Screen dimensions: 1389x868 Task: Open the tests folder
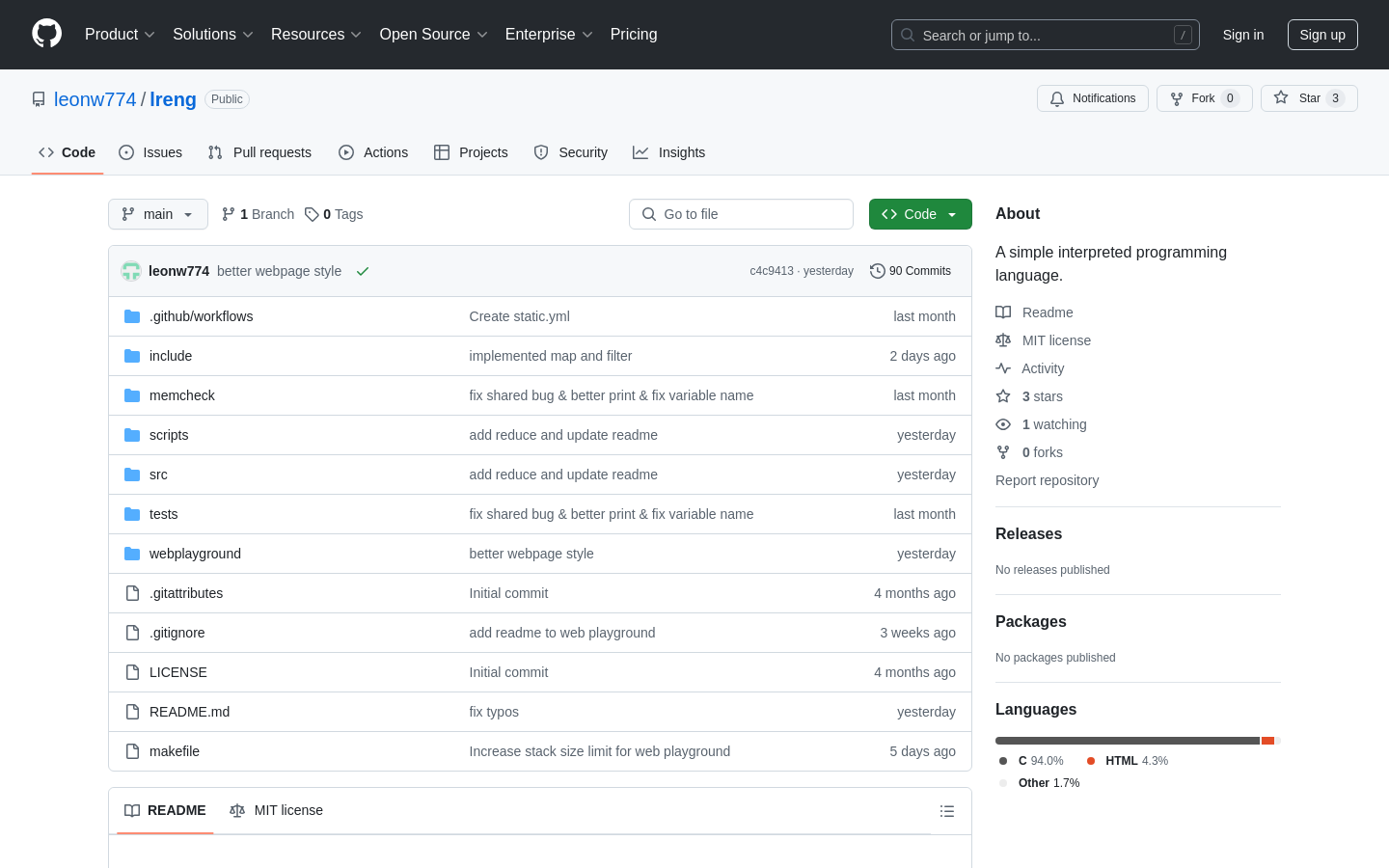tap(163, 514)
